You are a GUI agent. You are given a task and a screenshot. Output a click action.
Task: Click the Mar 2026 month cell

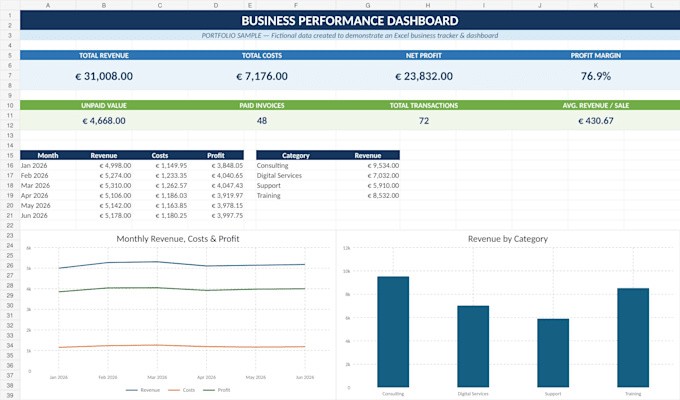pos(48,186)
